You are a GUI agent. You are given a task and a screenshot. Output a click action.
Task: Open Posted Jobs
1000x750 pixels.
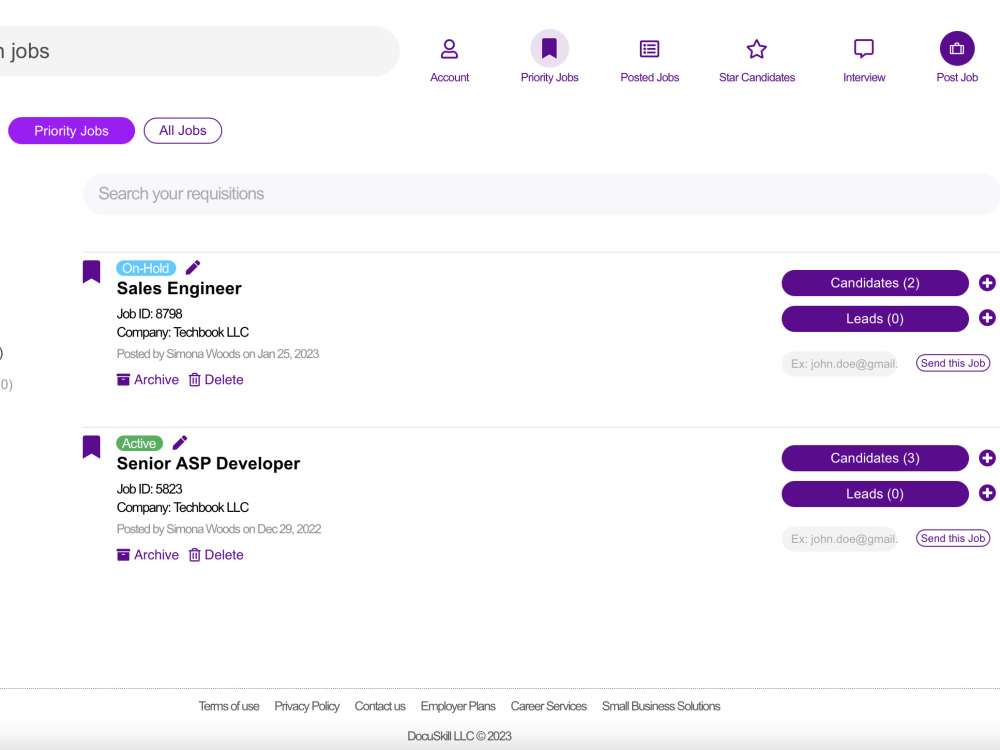point(649,47)
